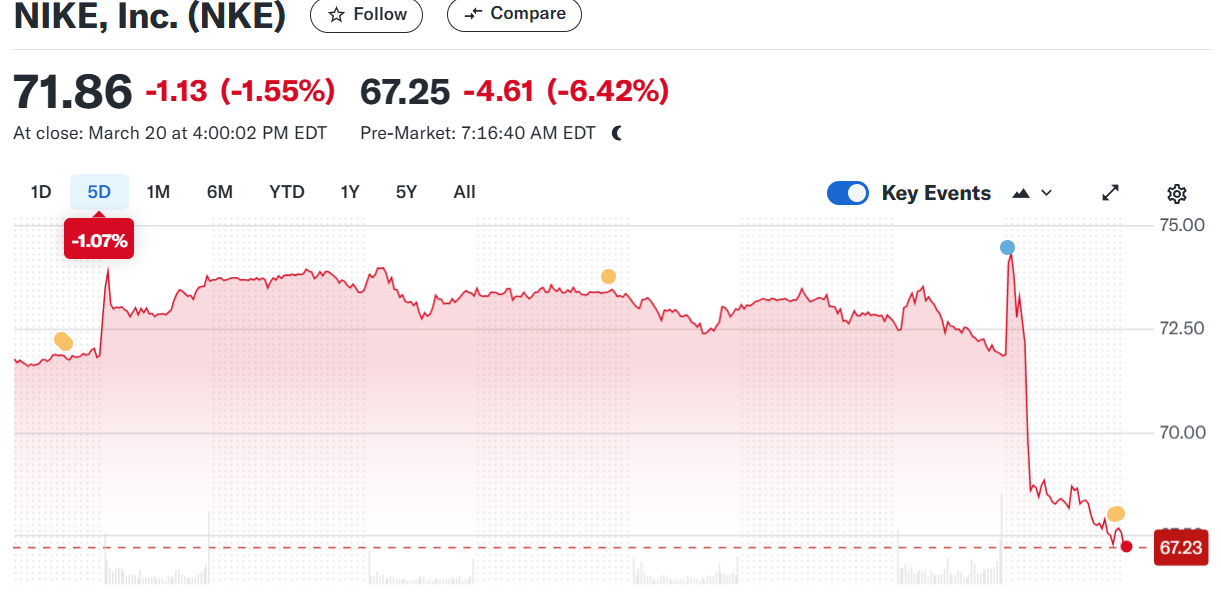
Task: Show the 5Y price history
Action: coord(406,192)
